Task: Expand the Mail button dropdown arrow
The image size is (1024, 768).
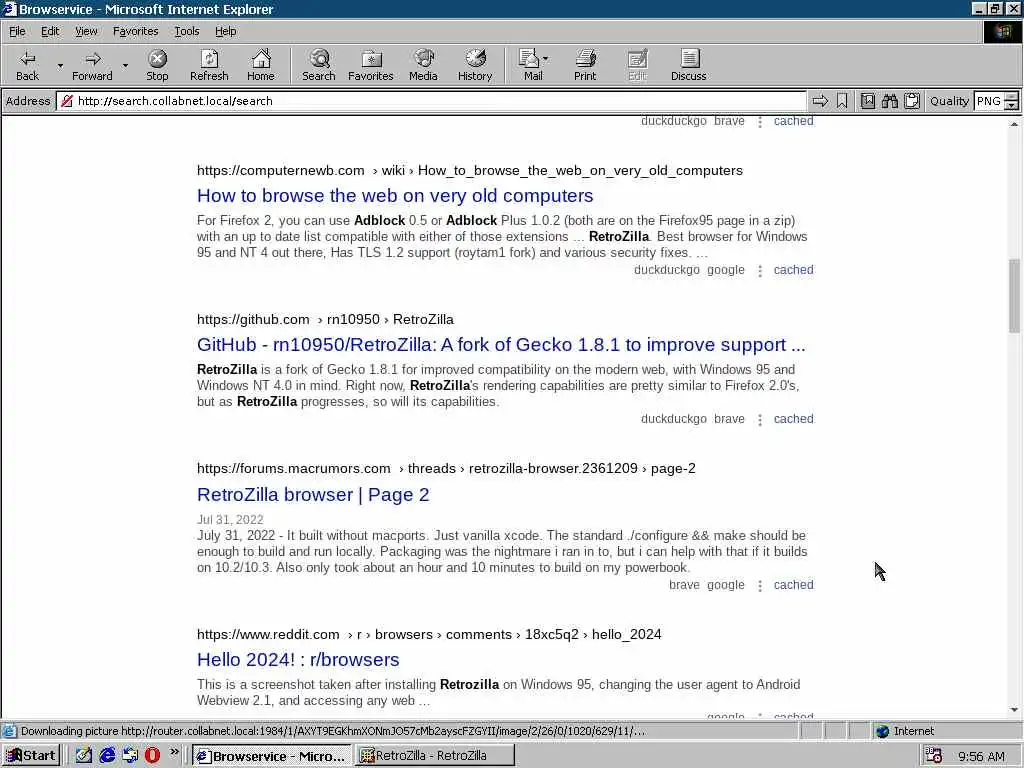Action: pos(545,59)
